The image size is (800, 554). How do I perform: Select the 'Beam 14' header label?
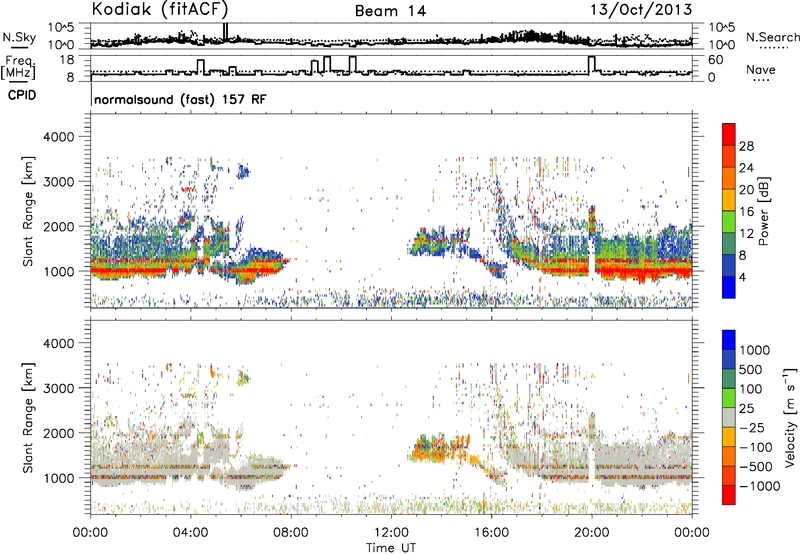point(390,11)
